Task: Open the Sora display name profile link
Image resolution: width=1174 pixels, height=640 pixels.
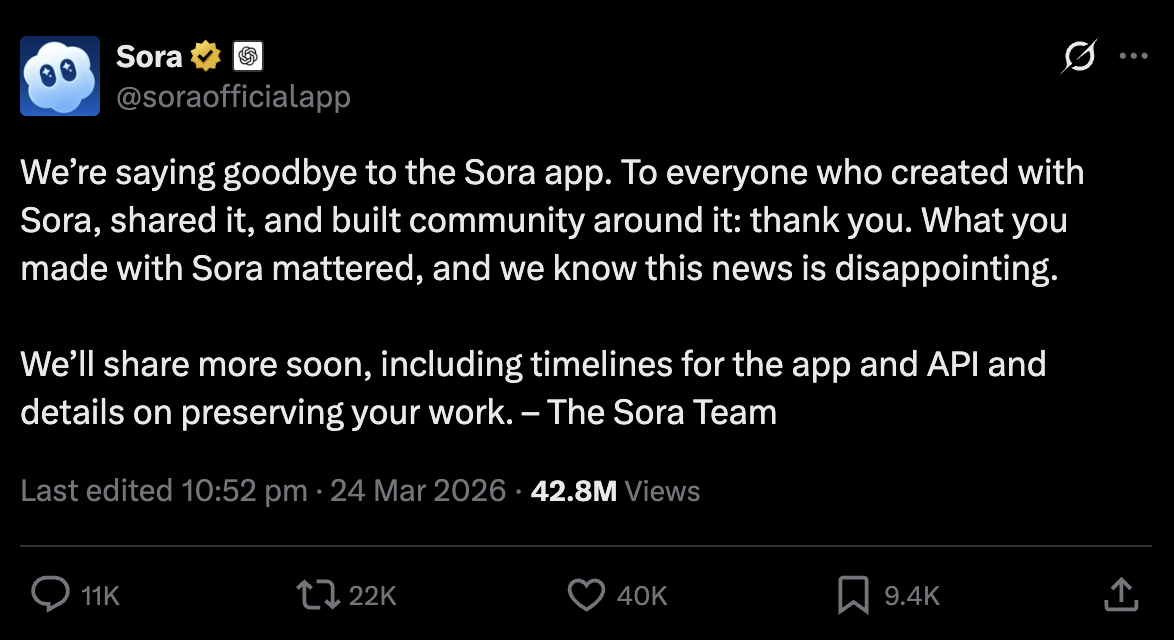Action: [x=149, y=57]
